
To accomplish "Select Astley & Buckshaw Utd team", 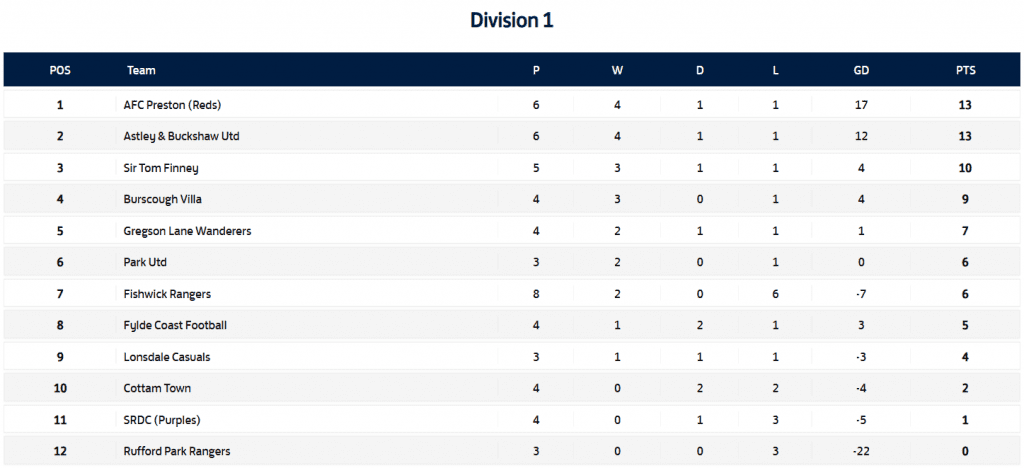I will [181, 136].
